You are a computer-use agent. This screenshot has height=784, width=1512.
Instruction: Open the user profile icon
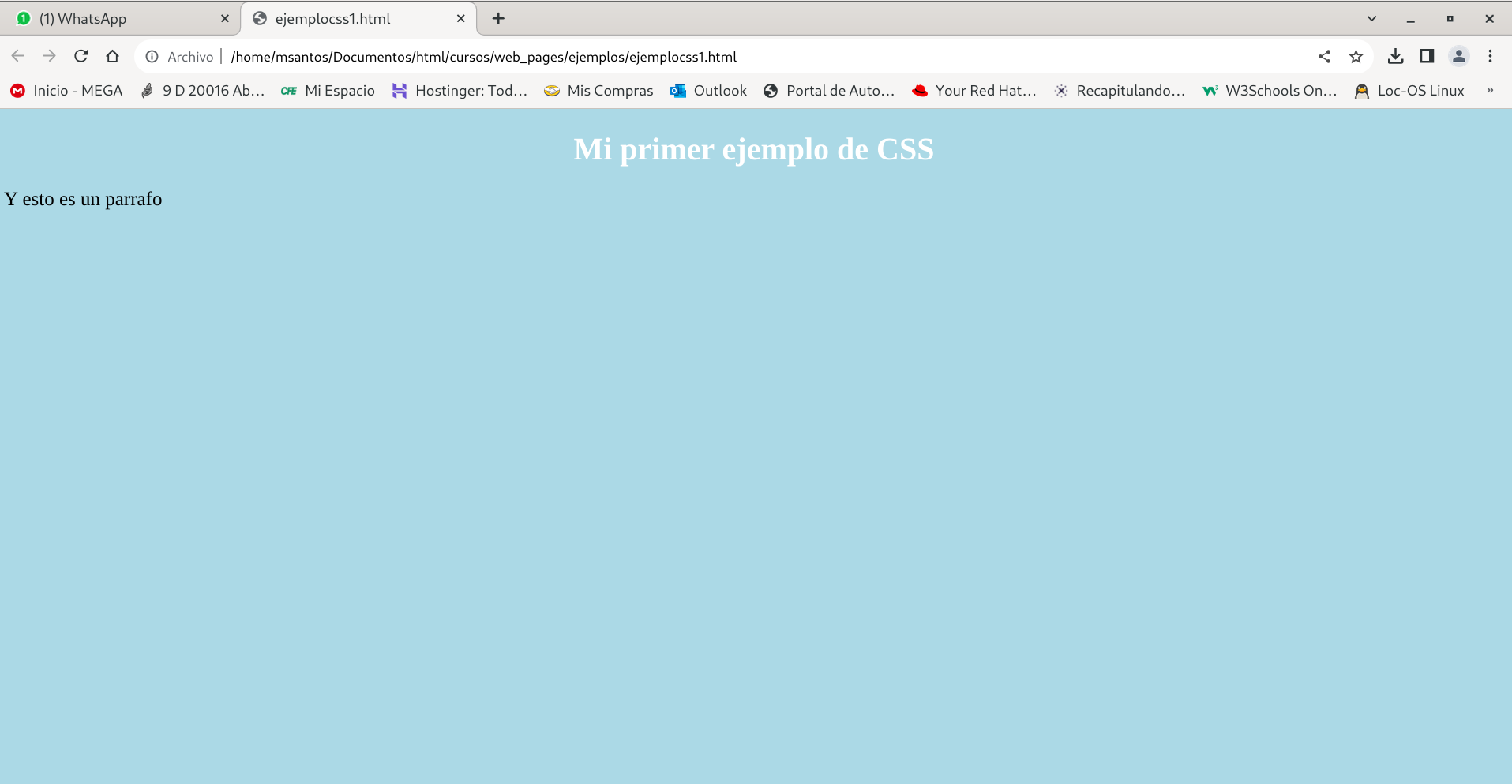pos(1458,56)
